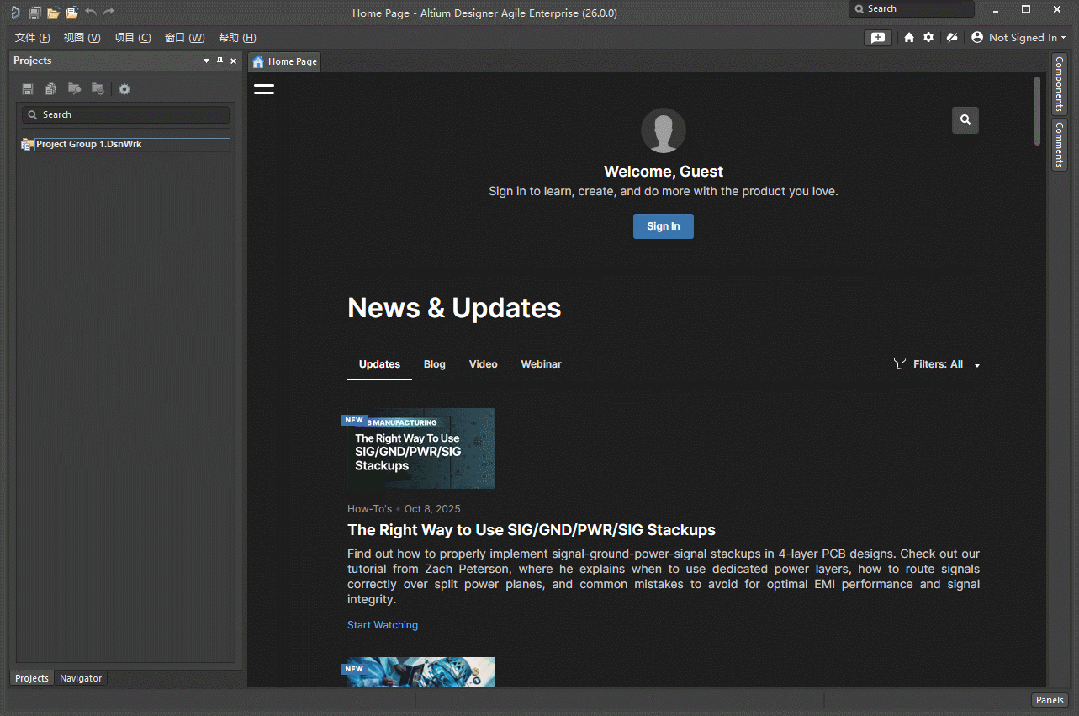The width and height of the screenshot is (1079, 716).
Task: Click the Undo arrow in the title bar
Action: 91,12
